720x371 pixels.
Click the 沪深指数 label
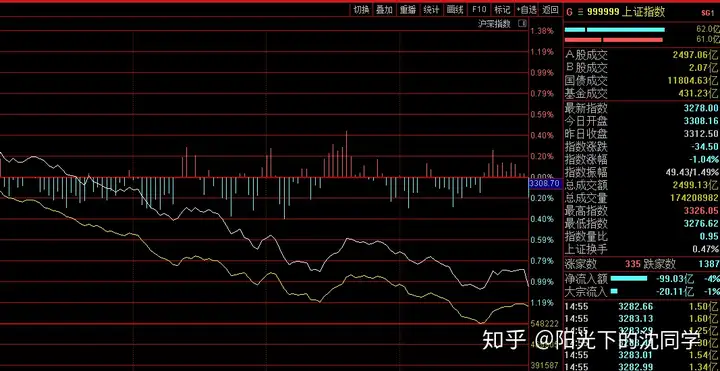click(494, 24)
